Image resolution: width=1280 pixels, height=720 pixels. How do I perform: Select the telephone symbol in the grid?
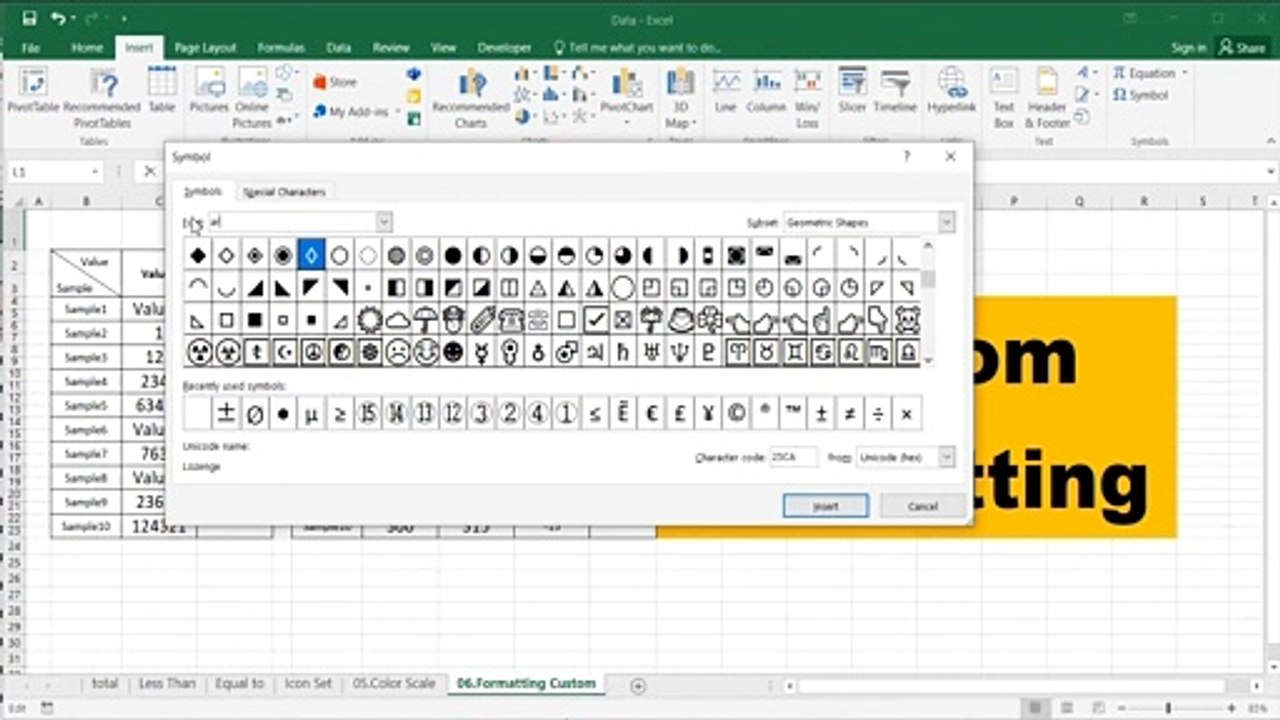click(x=510, y=321)
